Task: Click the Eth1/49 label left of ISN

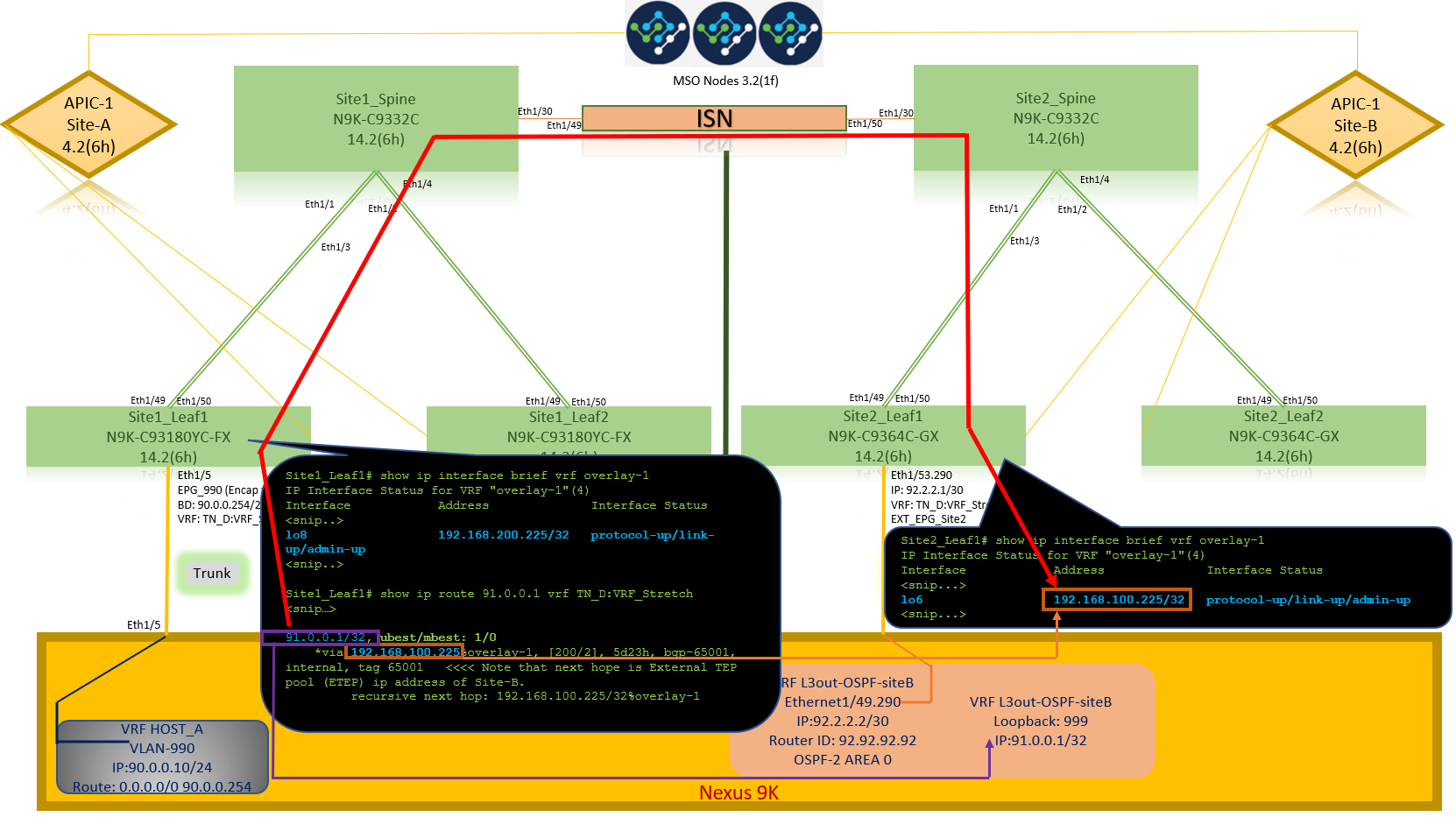Action: [564, 125]
